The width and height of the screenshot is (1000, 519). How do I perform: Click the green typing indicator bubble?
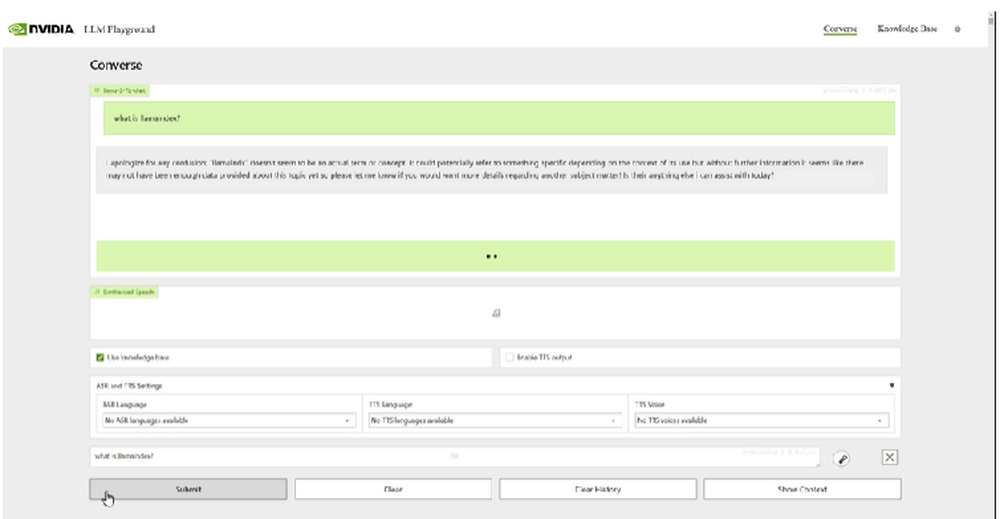point(495,256)
